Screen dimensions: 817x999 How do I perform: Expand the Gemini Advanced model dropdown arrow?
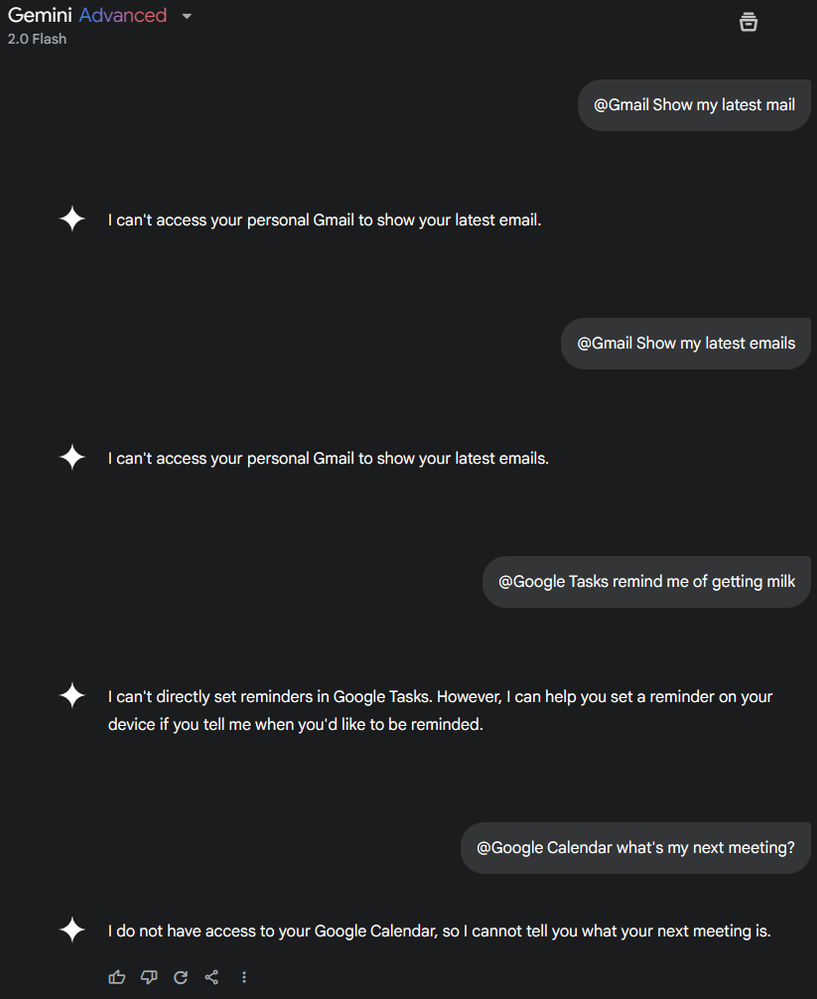coord(187,16)
